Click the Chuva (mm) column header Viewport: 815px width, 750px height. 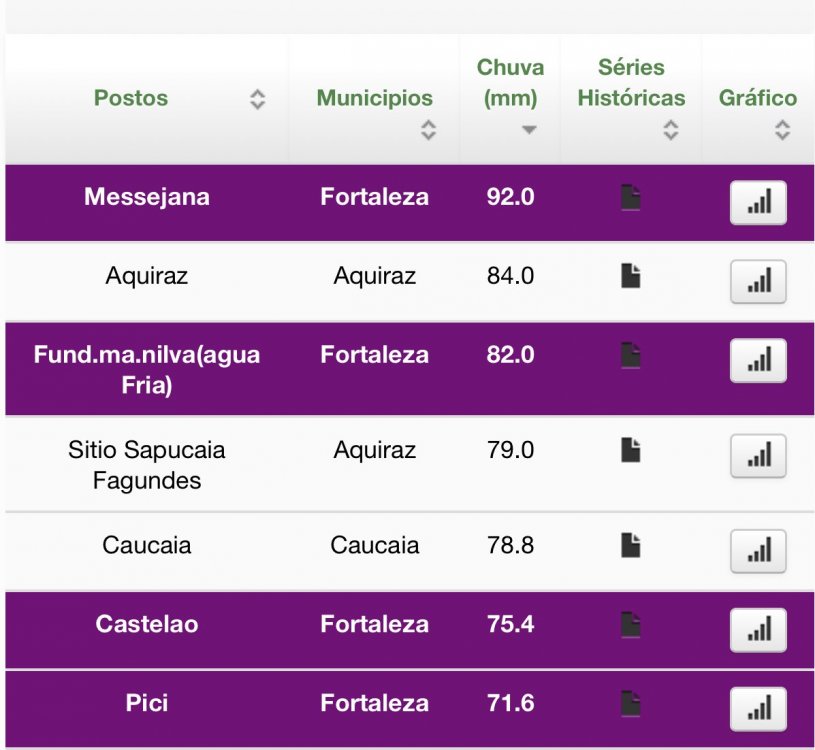point(510,83)
